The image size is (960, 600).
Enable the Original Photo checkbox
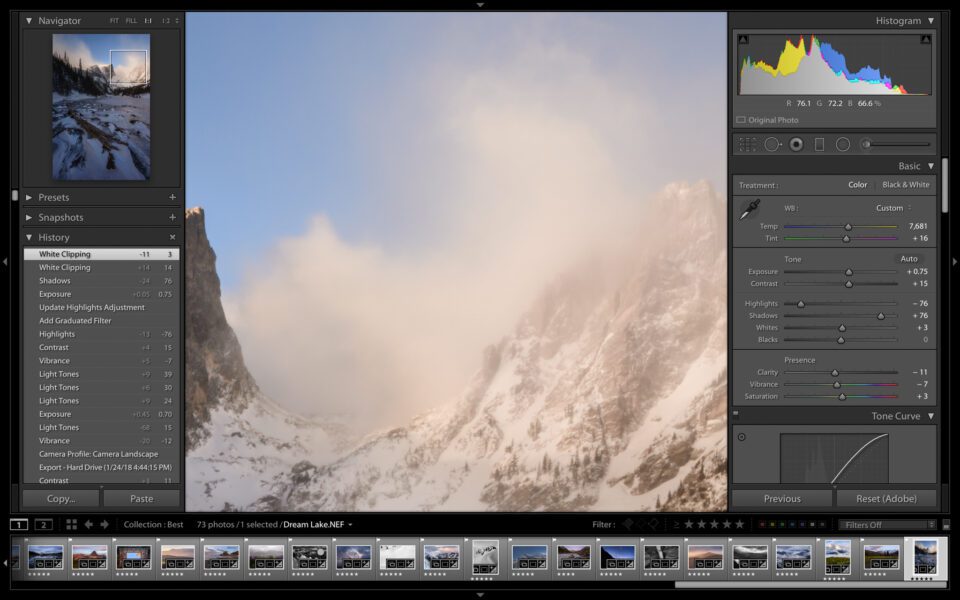tap(741, 120)
